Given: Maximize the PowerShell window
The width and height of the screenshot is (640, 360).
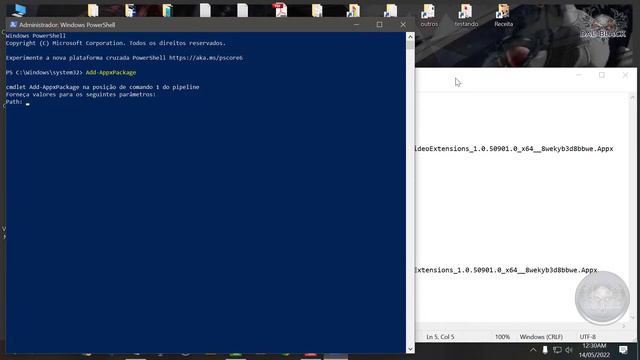Looking at the screenshot, I should 380,24.
